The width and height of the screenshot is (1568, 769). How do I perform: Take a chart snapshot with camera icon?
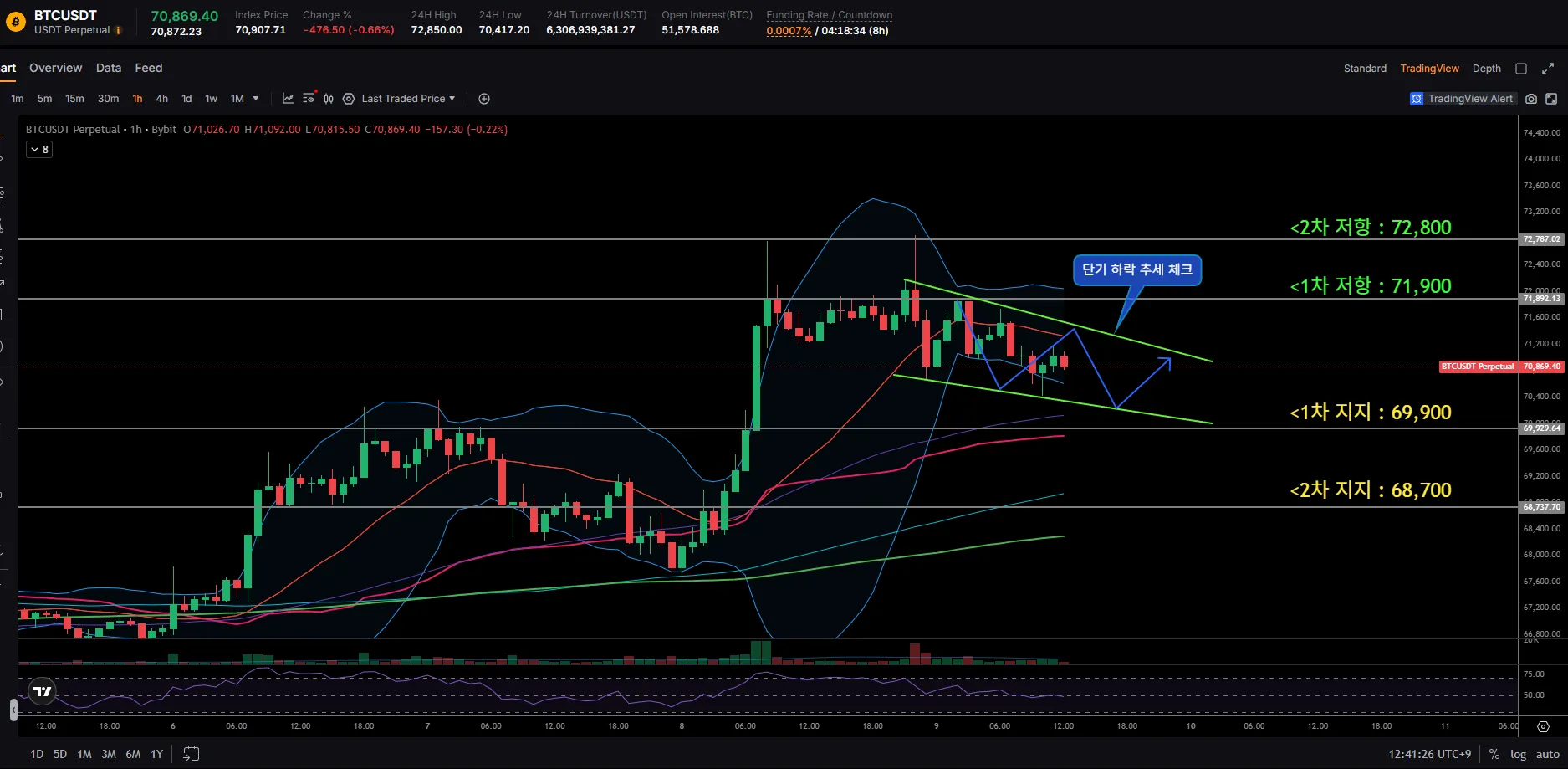[x=1530, y=99]
